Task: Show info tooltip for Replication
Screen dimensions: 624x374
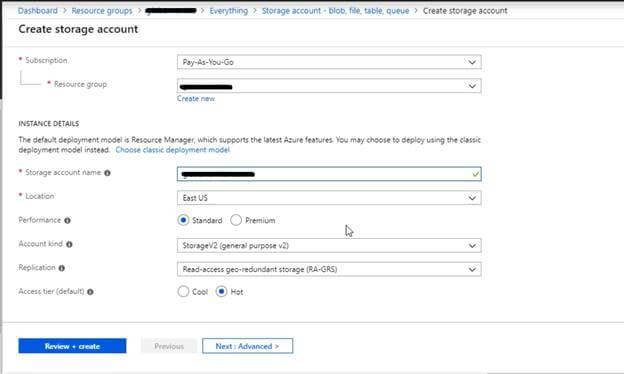Action: point(62,268)
